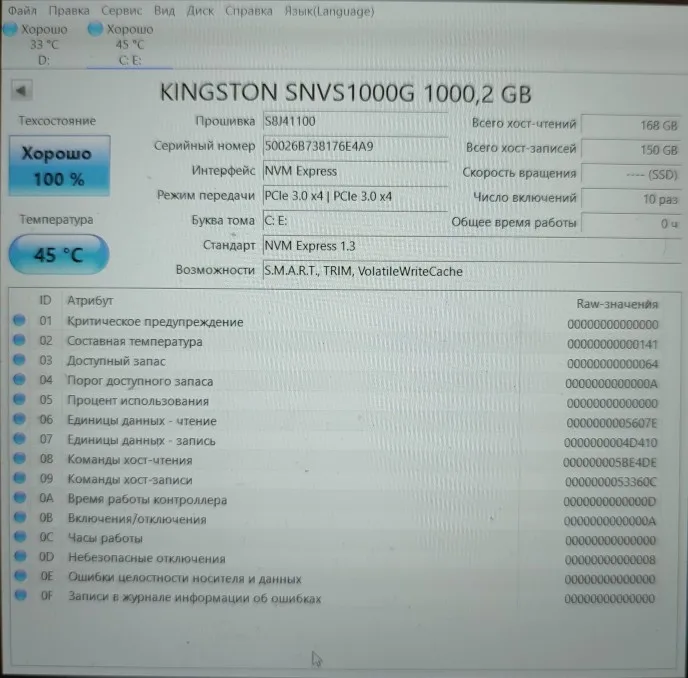
Task: Open the Справка menu
Action: pyautogui.click(x=249, y=11)
